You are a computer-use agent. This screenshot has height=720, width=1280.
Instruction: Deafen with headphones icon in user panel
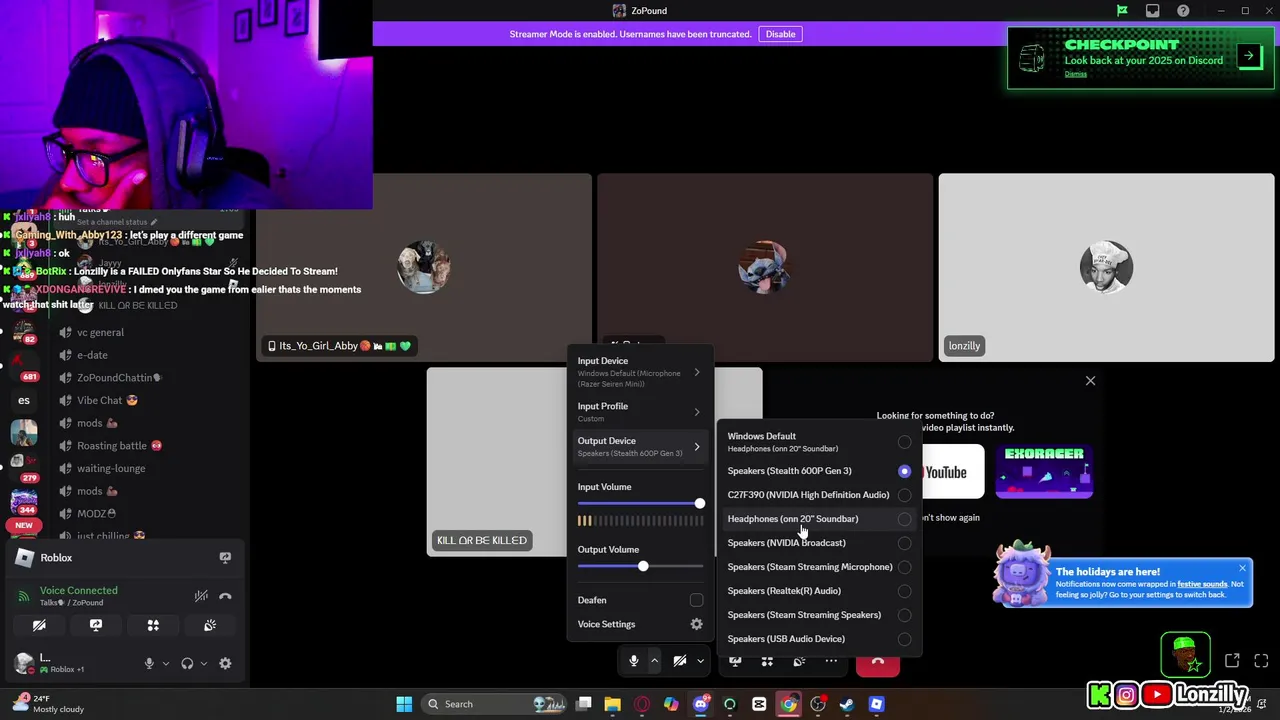[187, 663]
